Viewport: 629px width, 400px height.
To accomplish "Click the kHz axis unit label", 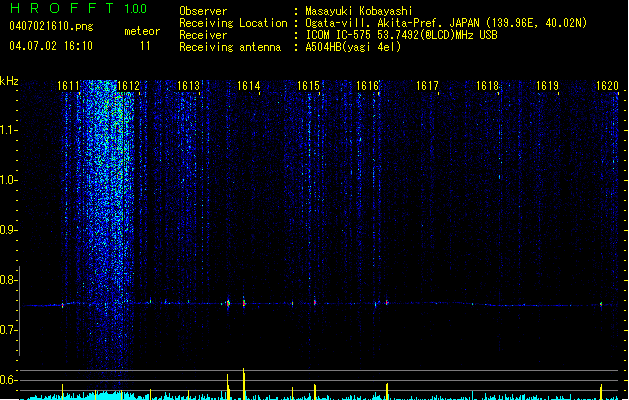I will (9, 81).
